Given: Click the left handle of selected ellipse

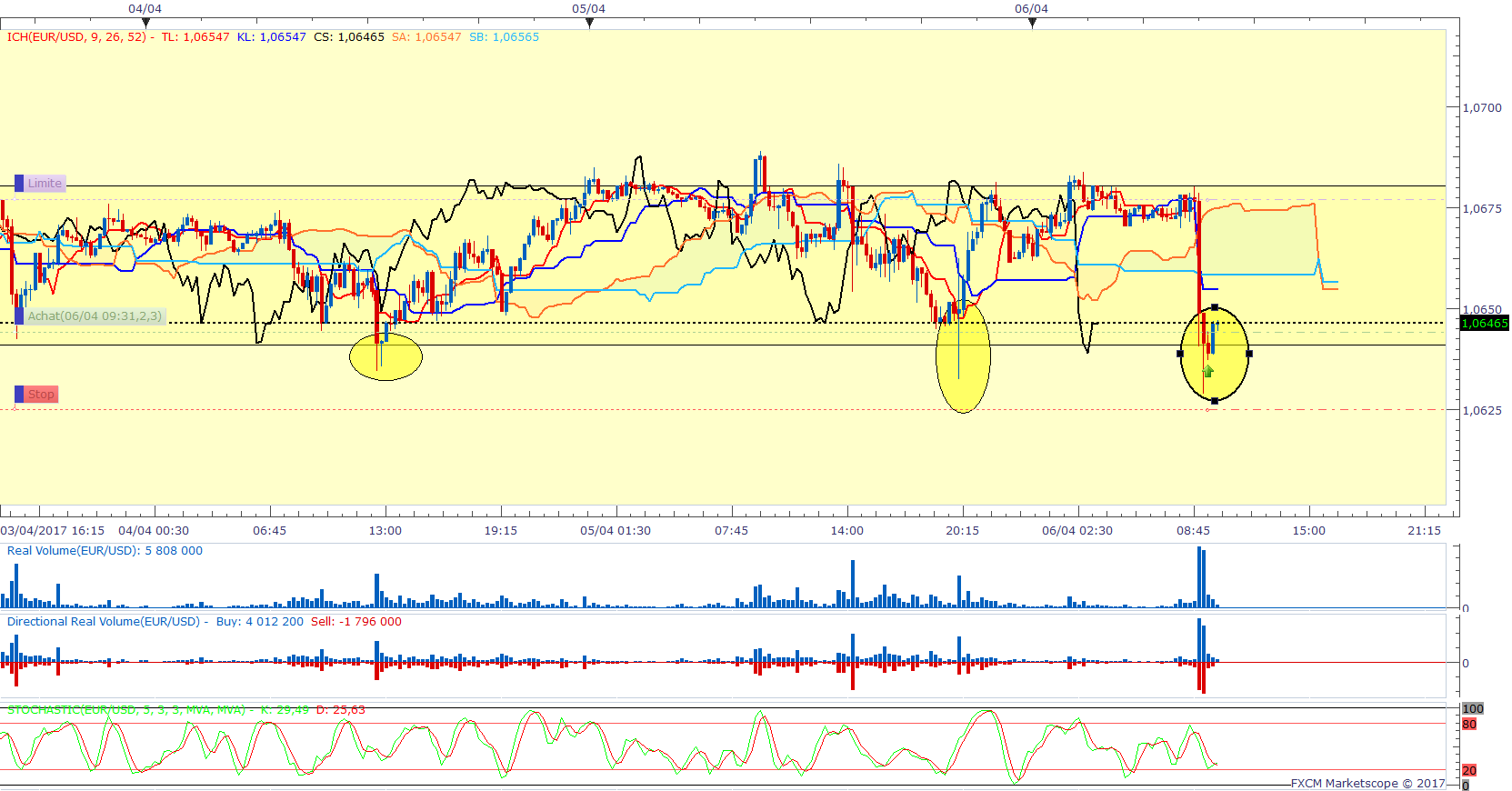Looking at the screenshot, I should click(x=1180, y=354).
